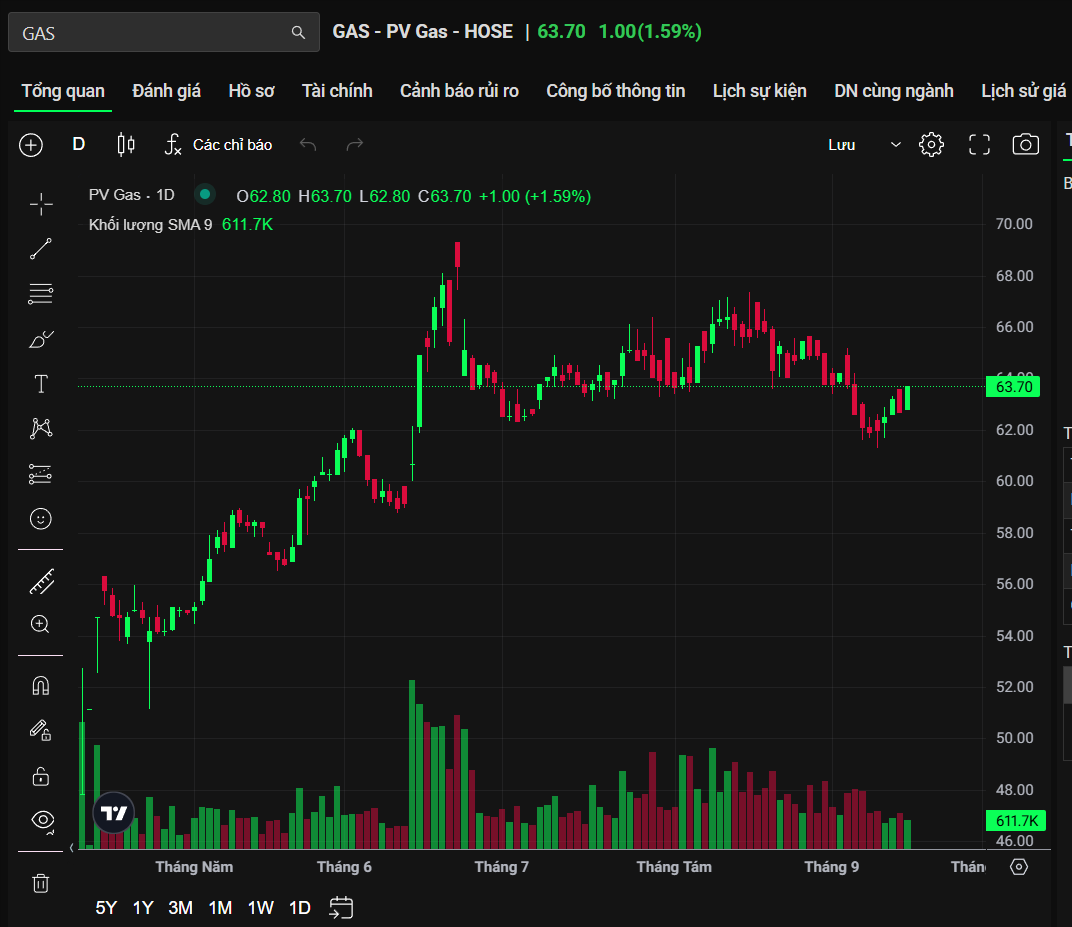Hide all drawings with eye icon
Image resolution: width=1072 pixels, height=927 pixels.
[42, 820]
